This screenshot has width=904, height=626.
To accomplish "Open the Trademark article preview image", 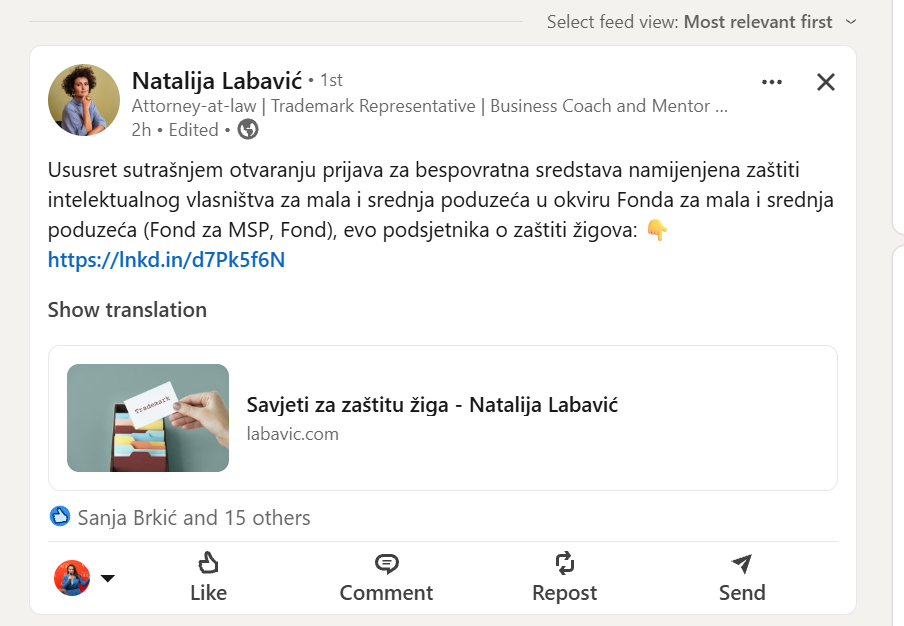I will tap(148, 418).
